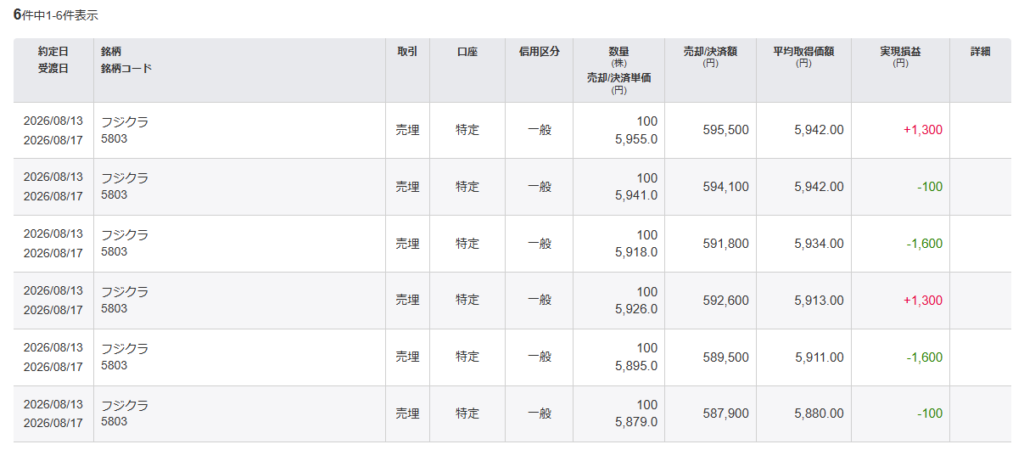
Task: Click the 5,880.00 average cost cell
Action: tap(804, 414)
